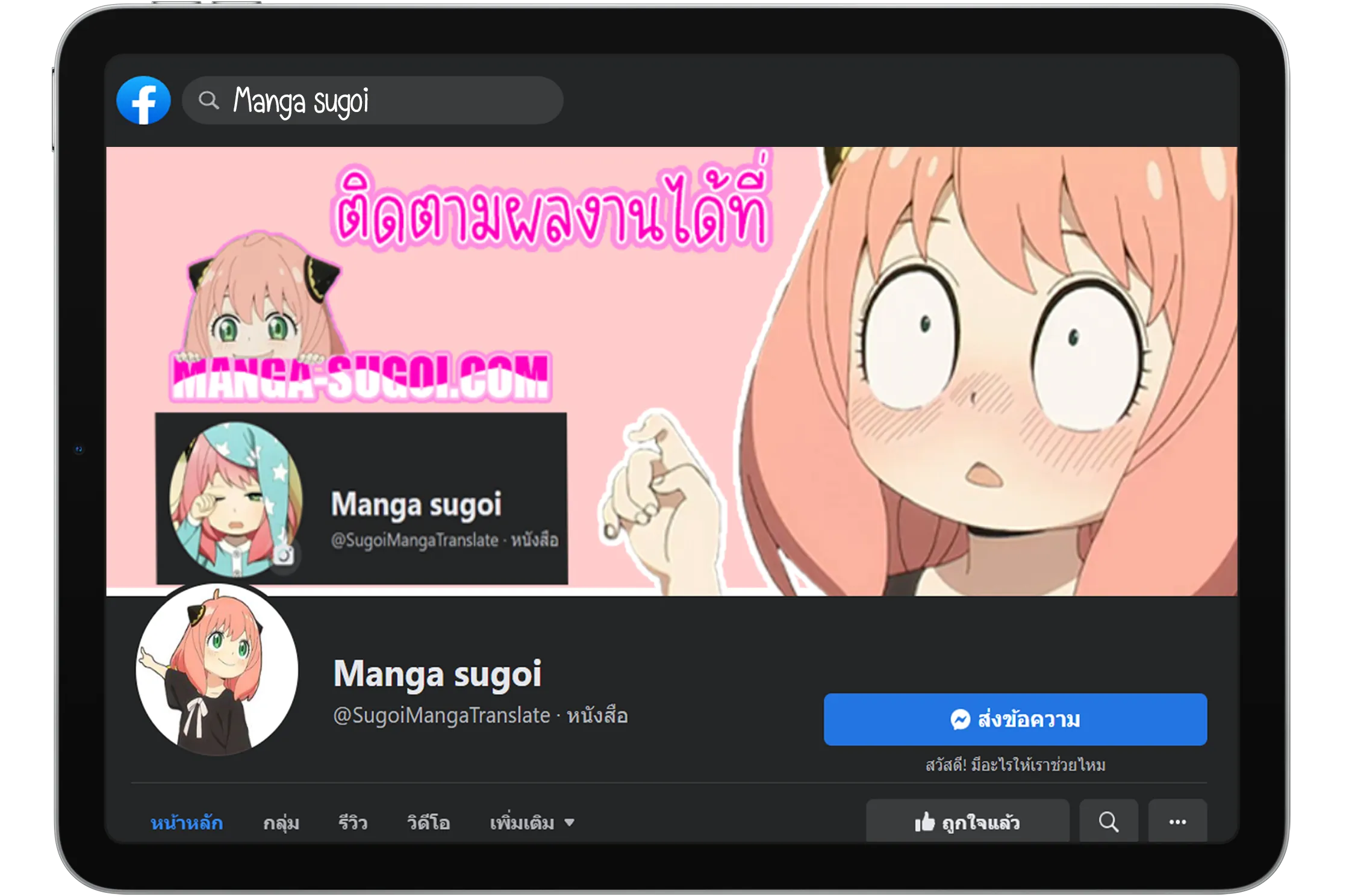The height and width of the screenshot is (896, 1349).
Task: Select the วิดีโอ tab
Action: [x=428, y=823]
